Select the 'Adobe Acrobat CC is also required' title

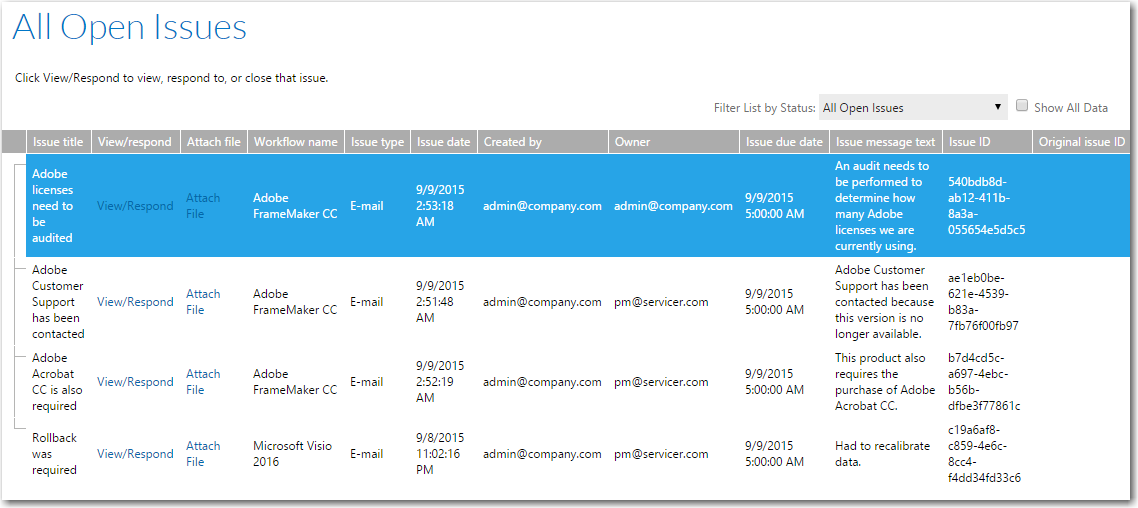[x=57, y=382]
